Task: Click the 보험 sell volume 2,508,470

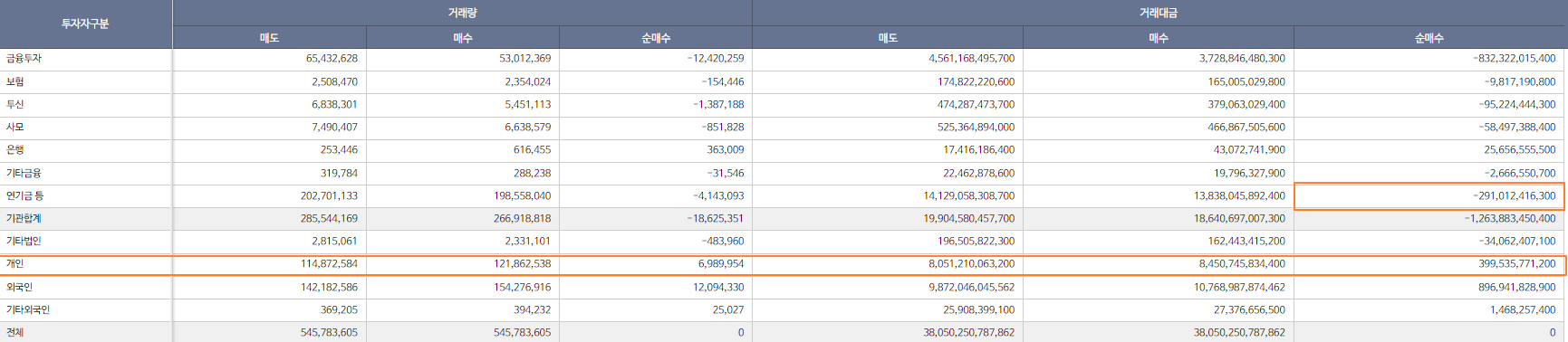Action: [334, 81]
